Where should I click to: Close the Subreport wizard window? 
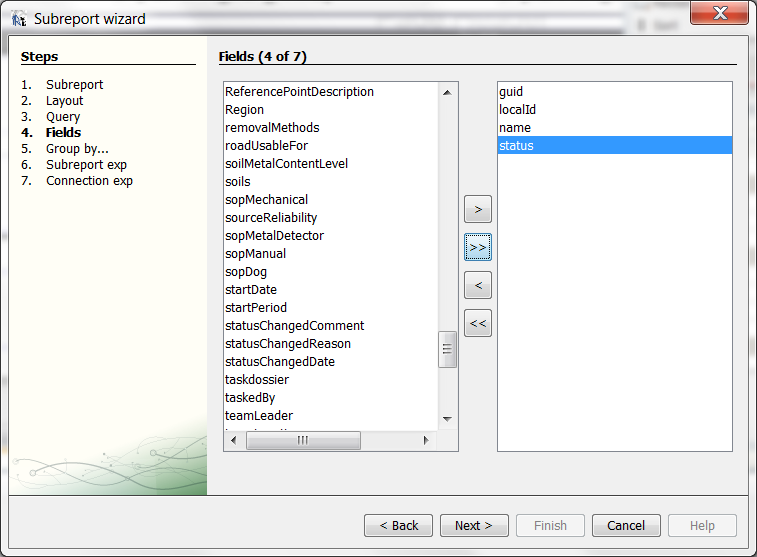coord(717,14)
